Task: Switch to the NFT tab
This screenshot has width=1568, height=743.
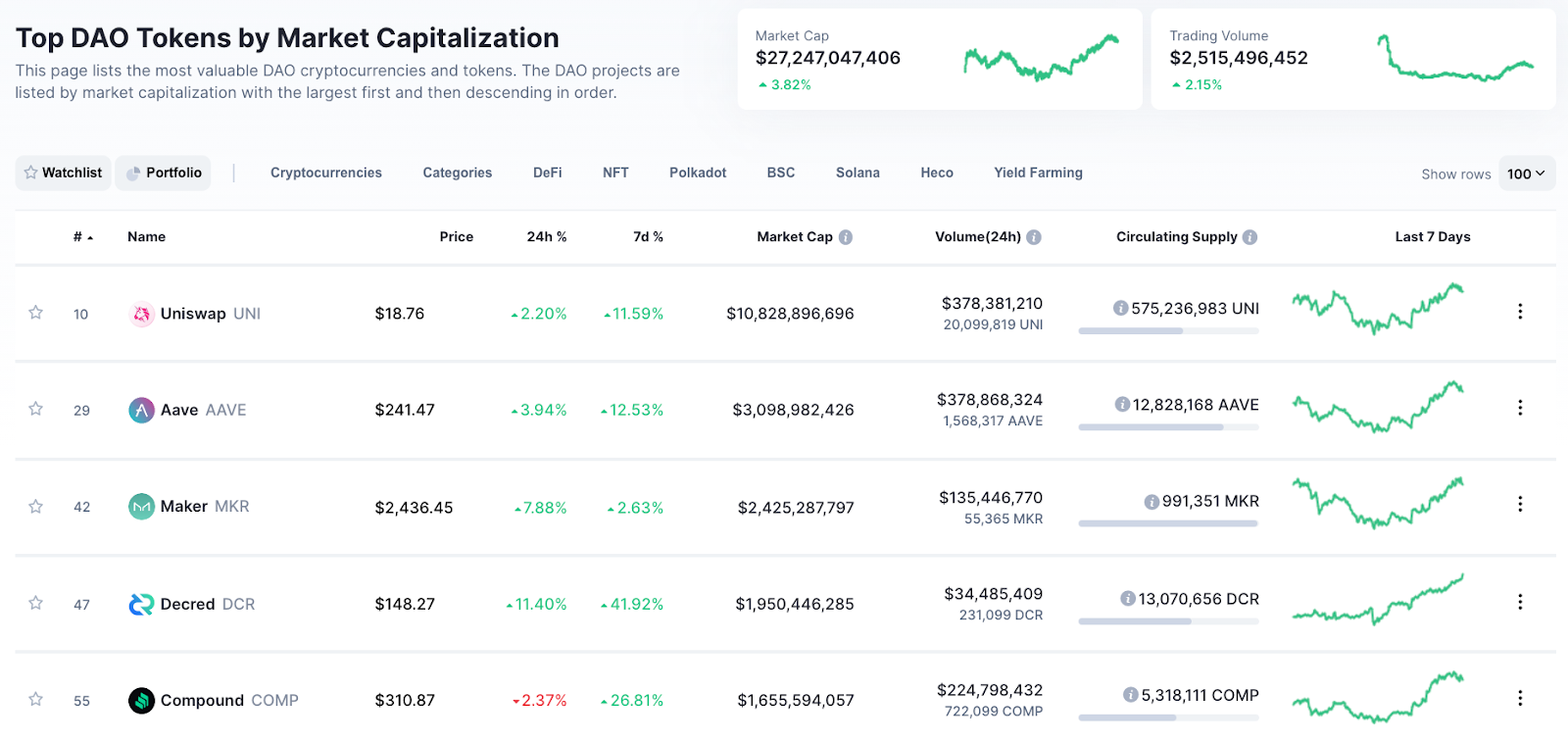Action: point(615,173)
